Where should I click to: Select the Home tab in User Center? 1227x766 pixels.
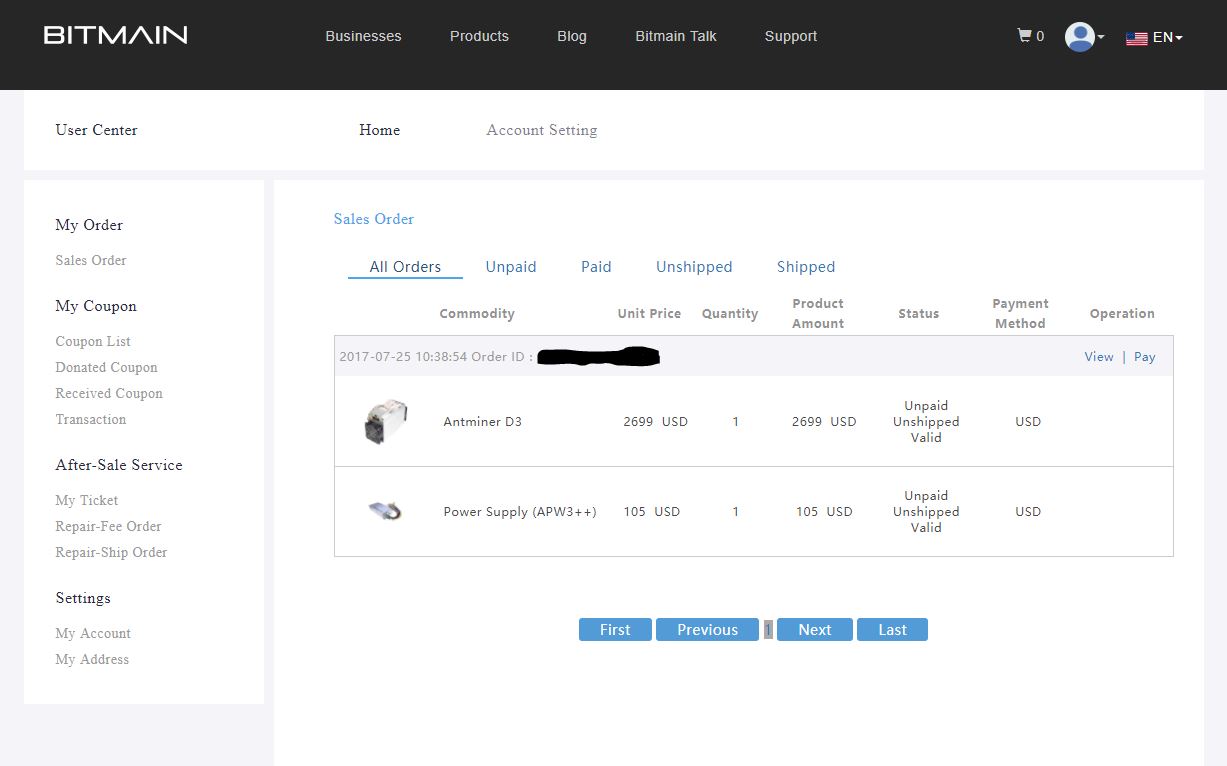click(x=380, y=130)
